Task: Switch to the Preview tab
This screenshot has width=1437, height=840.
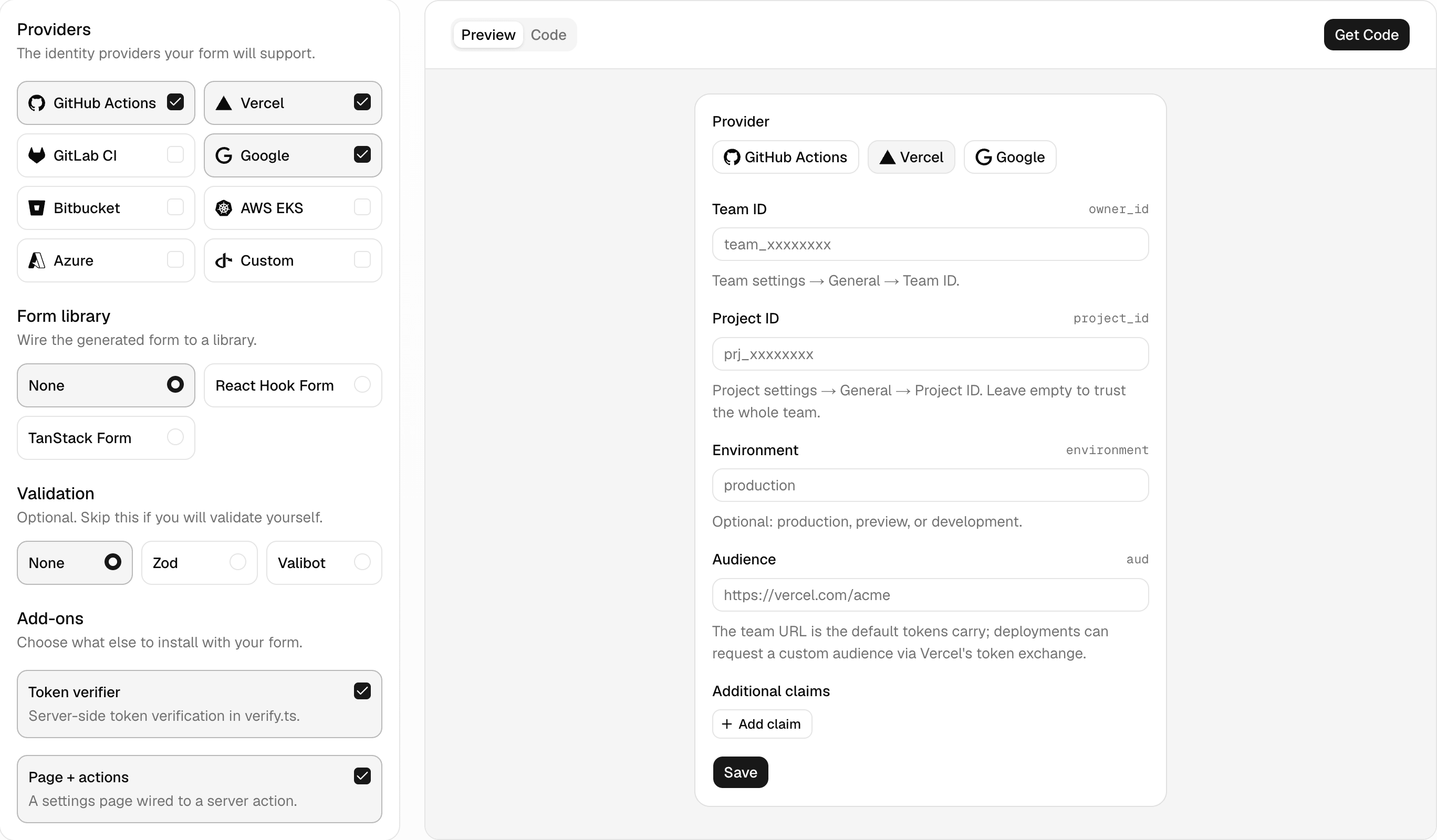Action: (x=488, y=35)
